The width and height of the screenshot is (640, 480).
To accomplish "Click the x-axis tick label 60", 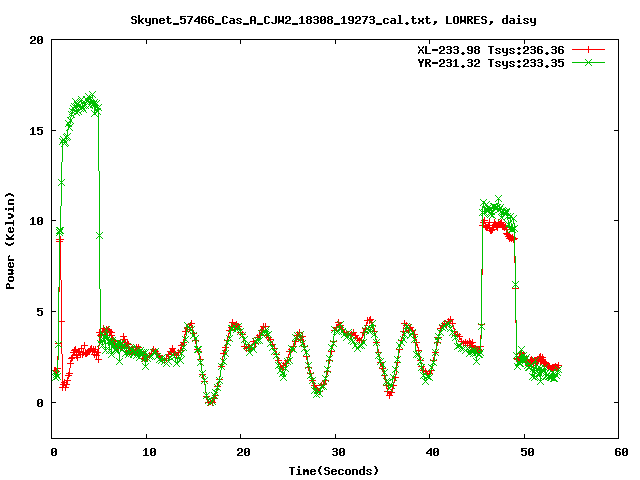I will (x=620, y=452).
